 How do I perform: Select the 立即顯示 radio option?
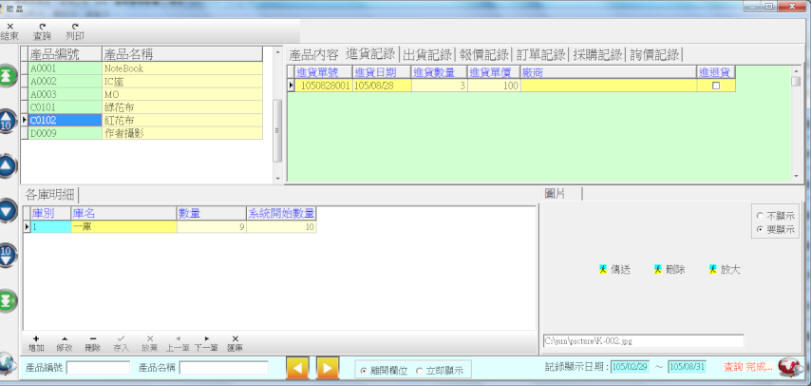439,370
